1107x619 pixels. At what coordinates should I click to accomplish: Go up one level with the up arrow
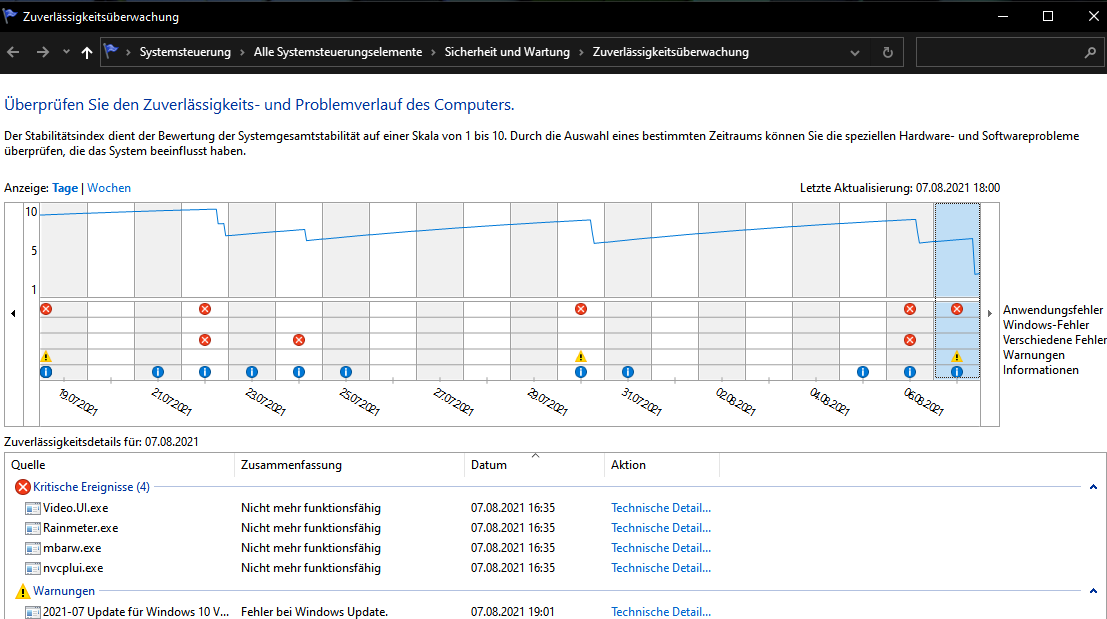(87, 52)
